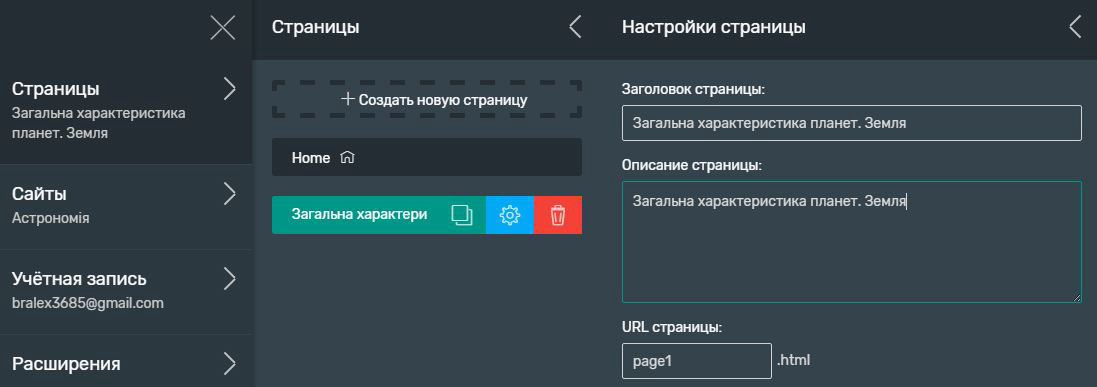Delete the Загальна характери page with trash icon
The height and width of the screenshot is (387, 1097).
[558, 215]
